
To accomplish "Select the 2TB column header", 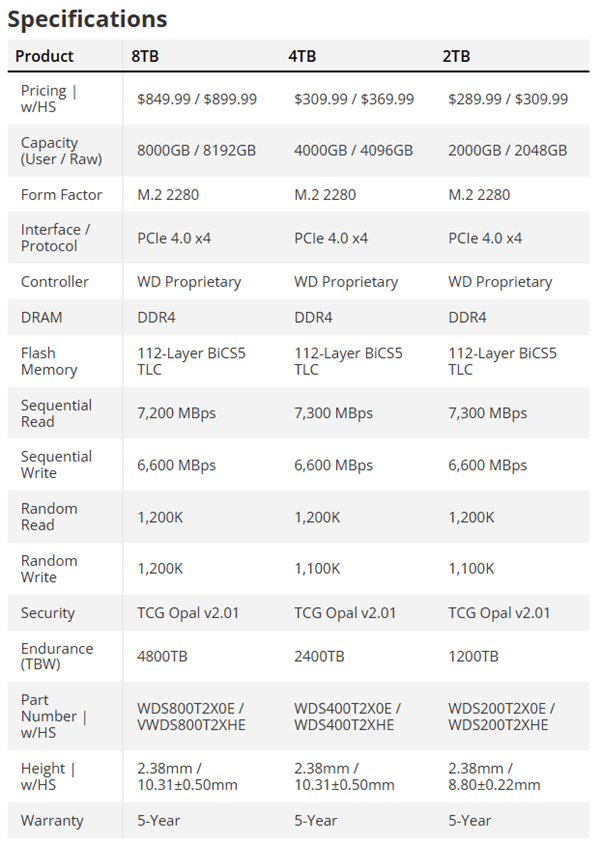I will (x=456, y=56).
